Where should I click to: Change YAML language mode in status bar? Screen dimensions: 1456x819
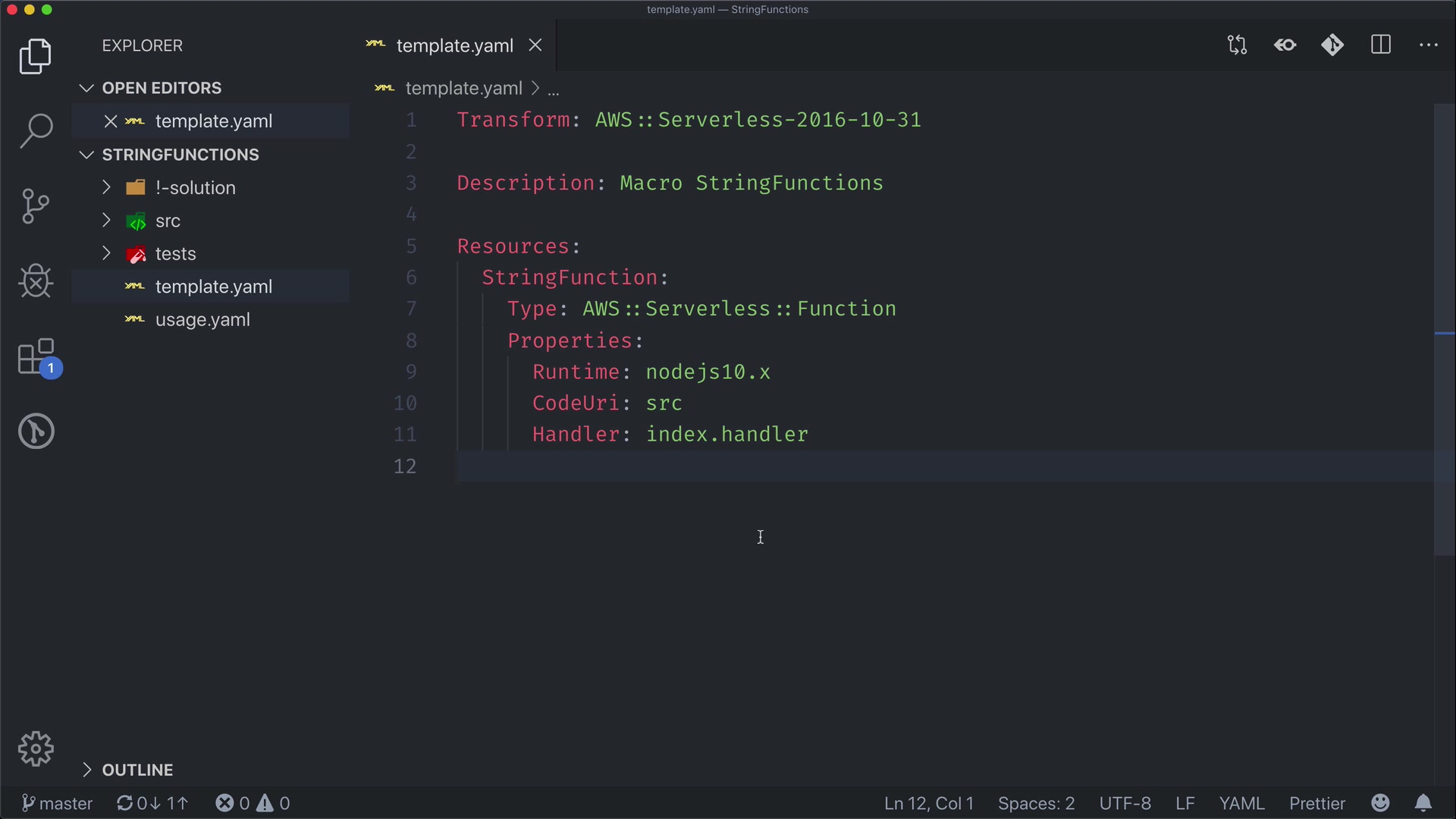1241,803
